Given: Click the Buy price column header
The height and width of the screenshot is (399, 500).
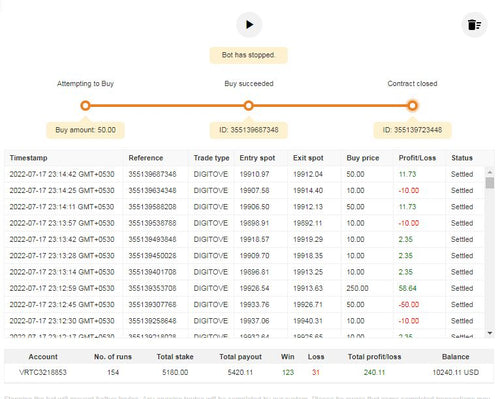Looking at the screenshot, I should (363, 158).
